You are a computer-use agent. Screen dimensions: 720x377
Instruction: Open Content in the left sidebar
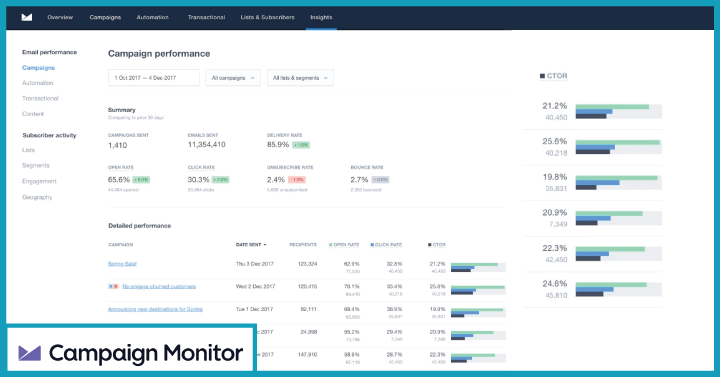point(33,114)
